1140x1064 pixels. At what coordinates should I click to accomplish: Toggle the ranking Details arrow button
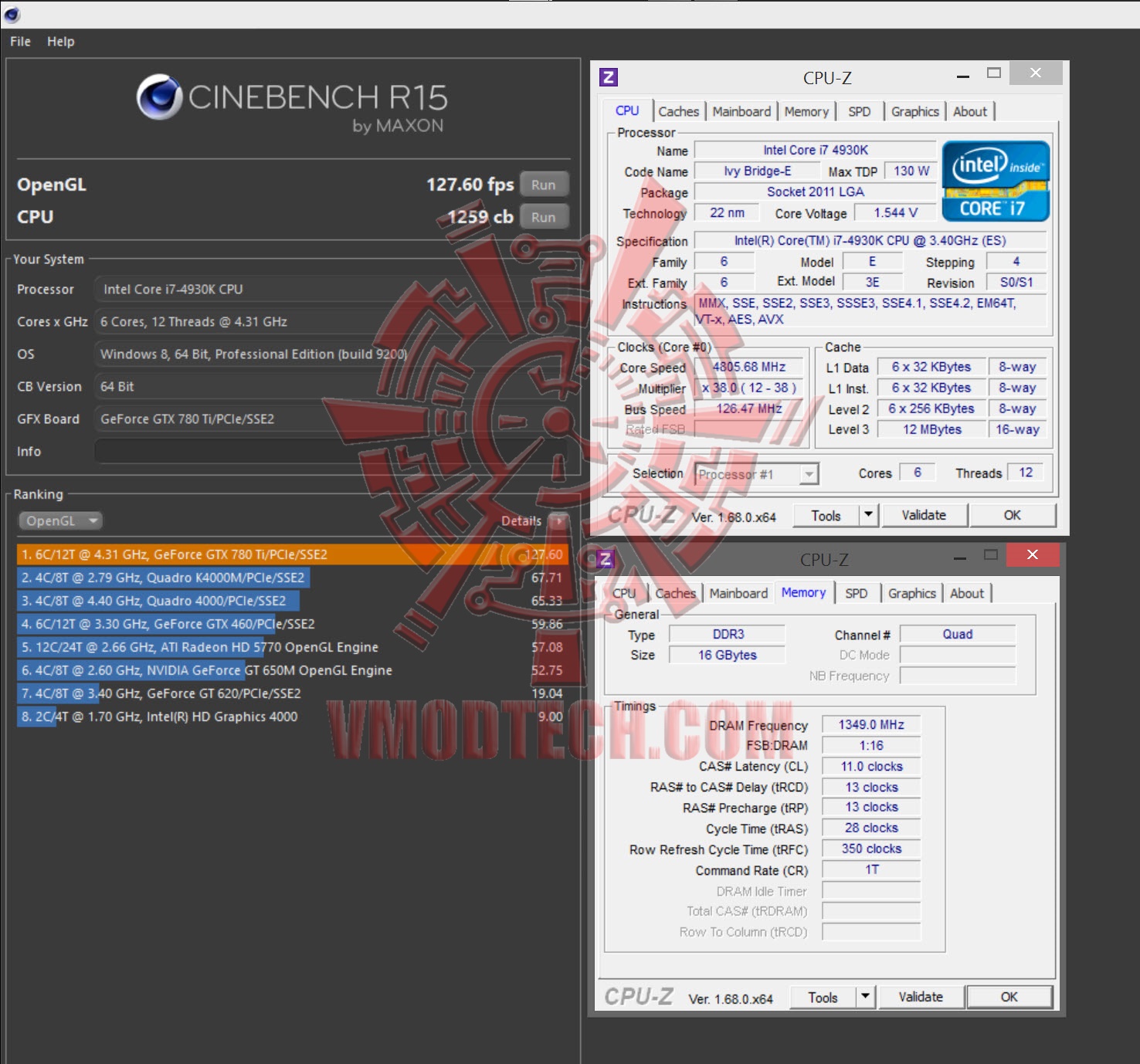pyautogui.click(x=558, y=521)
